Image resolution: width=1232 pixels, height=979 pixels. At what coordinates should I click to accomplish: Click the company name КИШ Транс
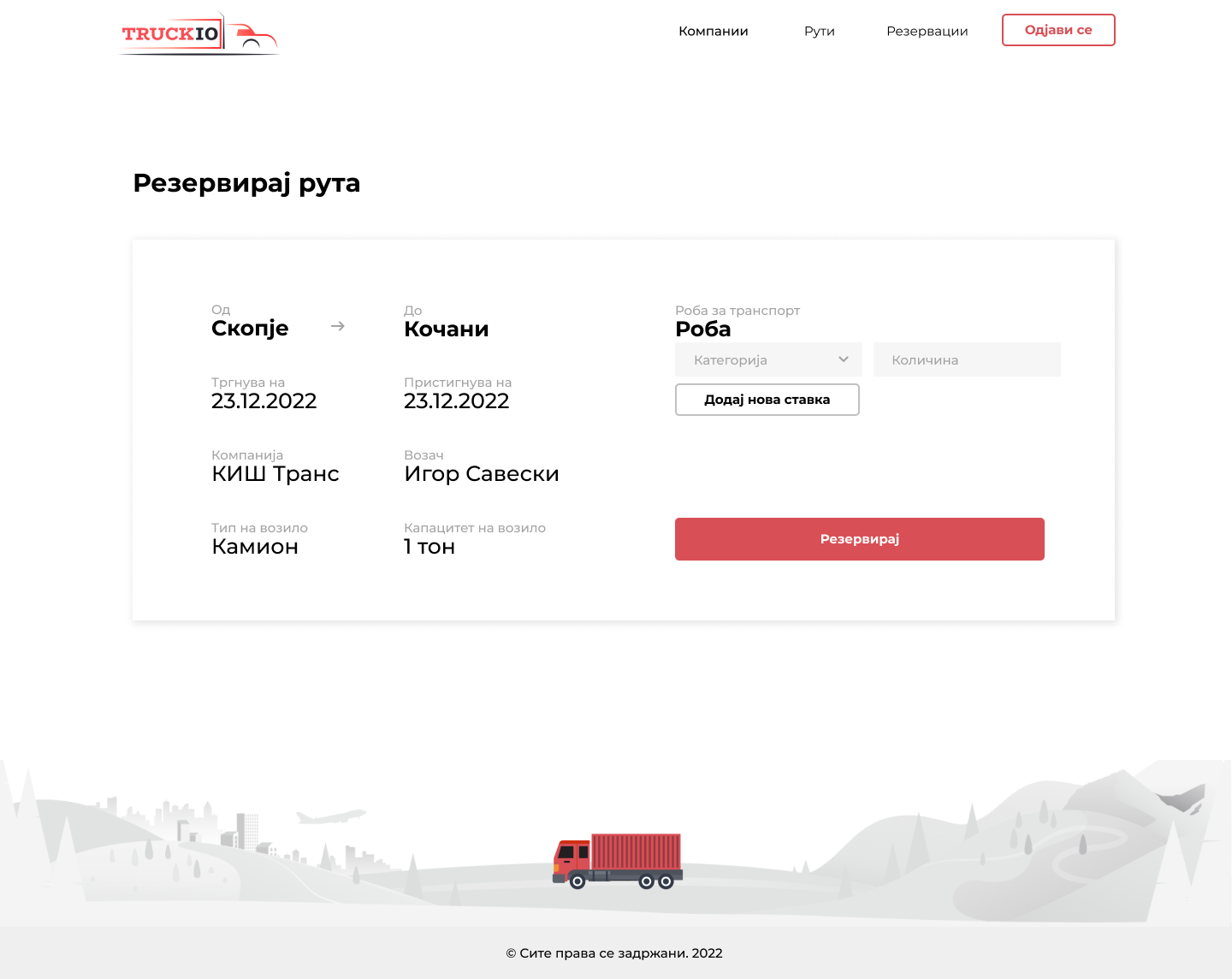(275, 474)
